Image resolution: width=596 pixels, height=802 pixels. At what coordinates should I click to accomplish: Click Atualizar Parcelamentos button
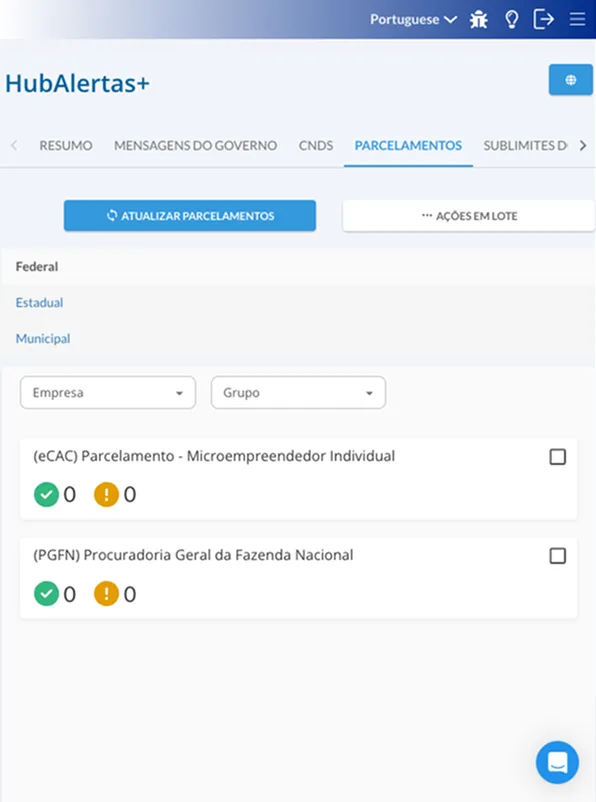click(190, 216)
